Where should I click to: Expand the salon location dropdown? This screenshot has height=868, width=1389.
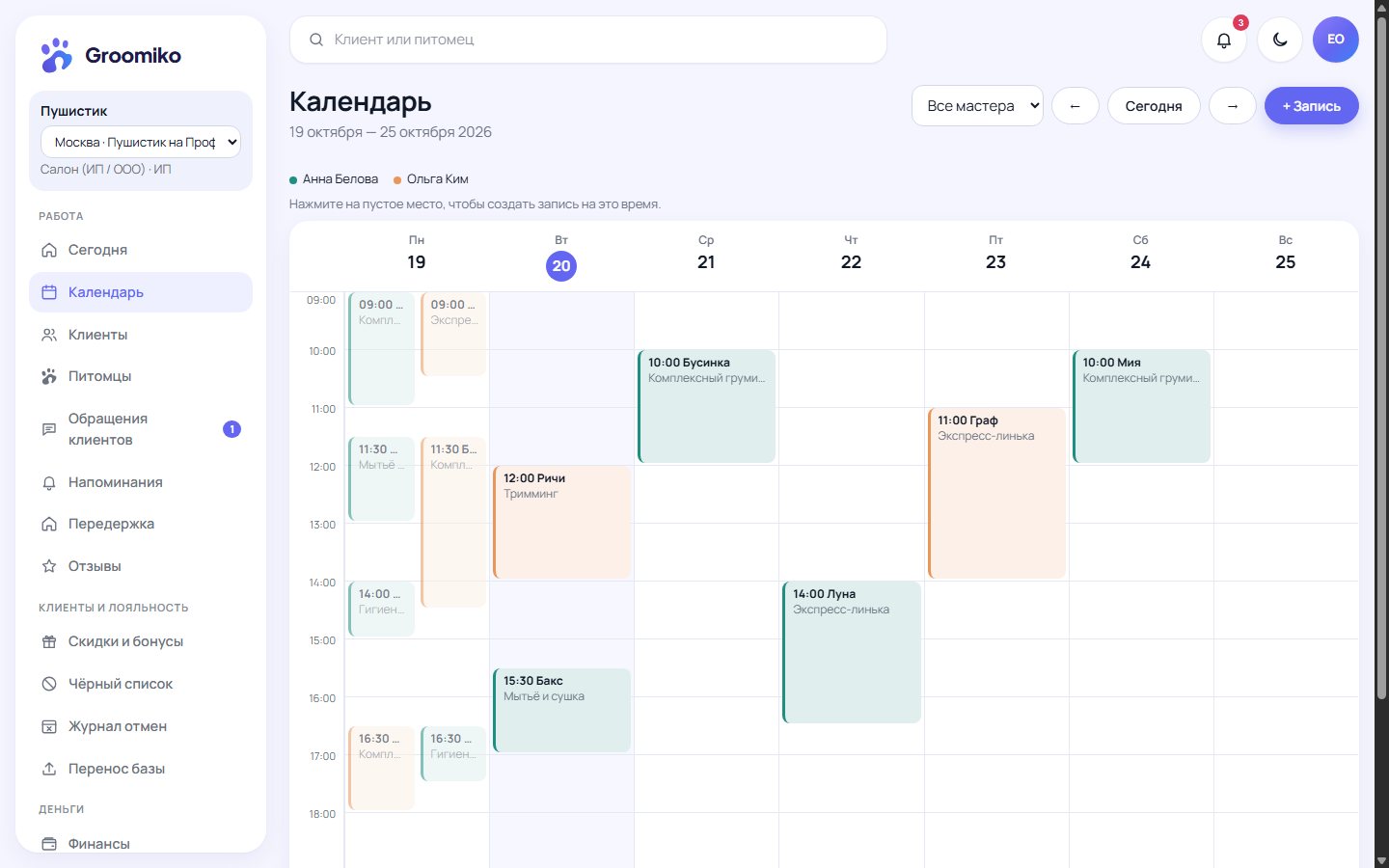click(141, 142)
